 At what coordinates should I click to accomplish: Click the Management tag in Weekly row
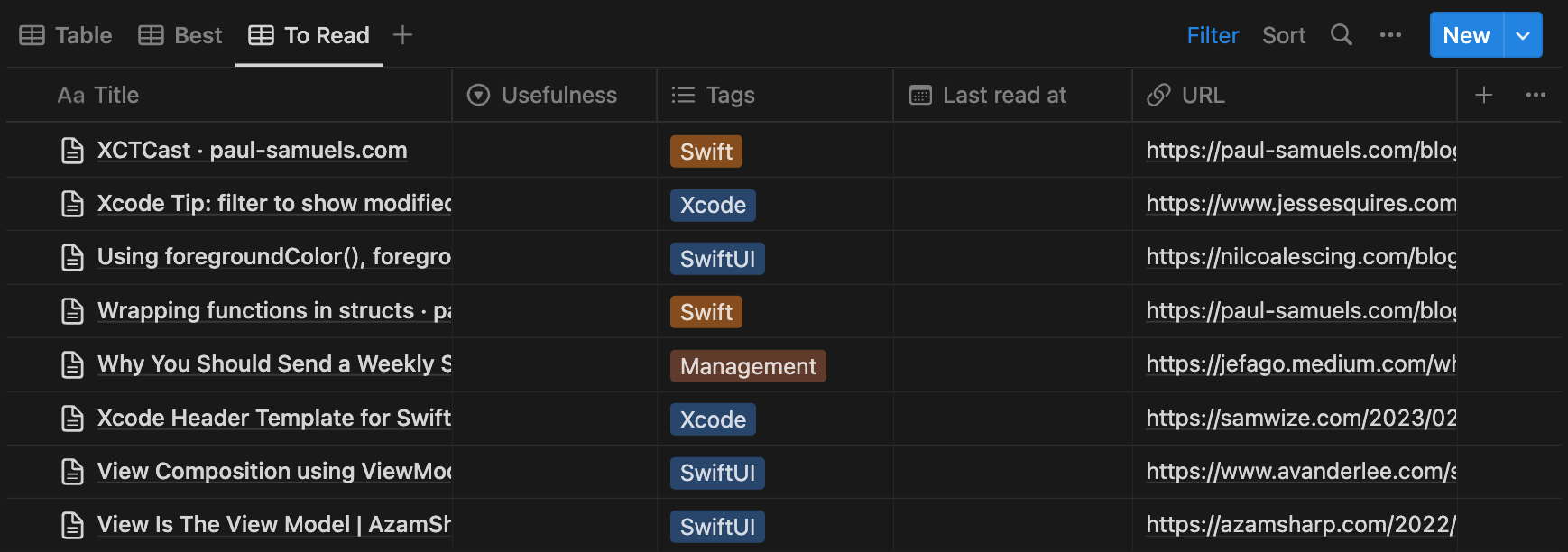click(748, 366)
